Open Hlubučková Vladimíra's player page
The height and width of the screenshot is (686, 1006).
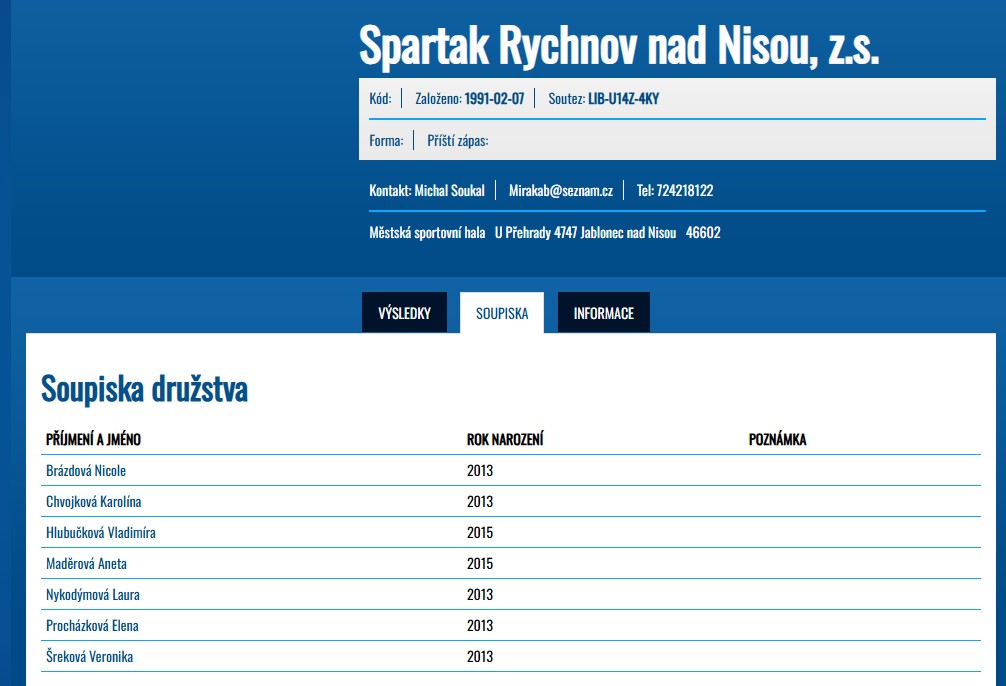(101, 533)
